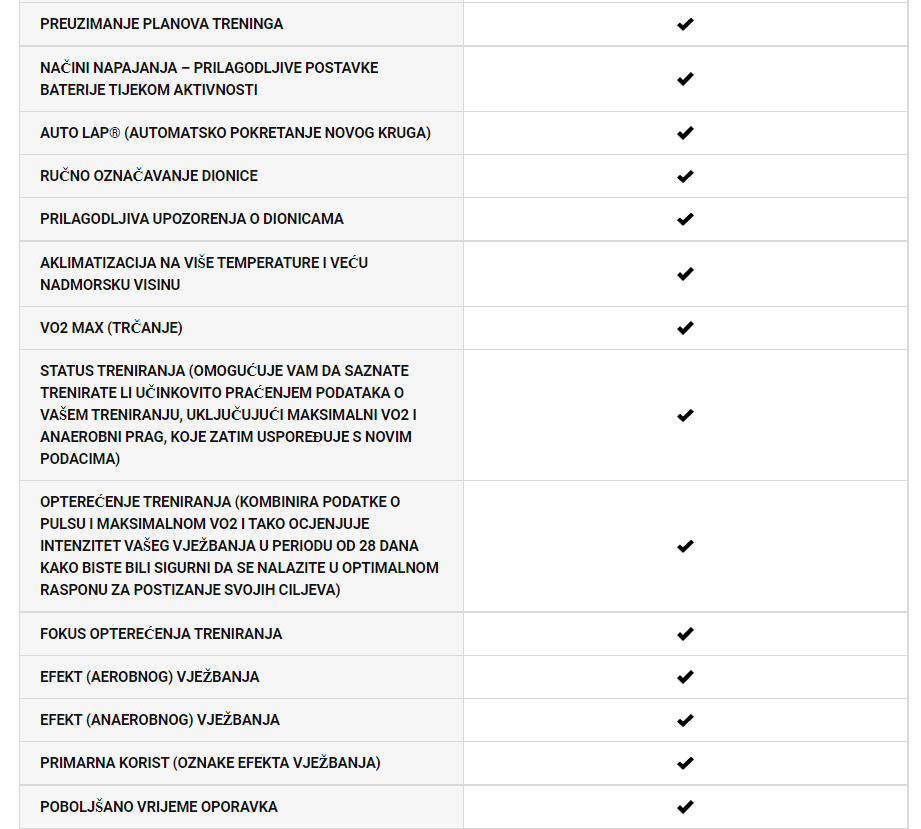Select the Auto Lap row checkmark

point(685,133)
